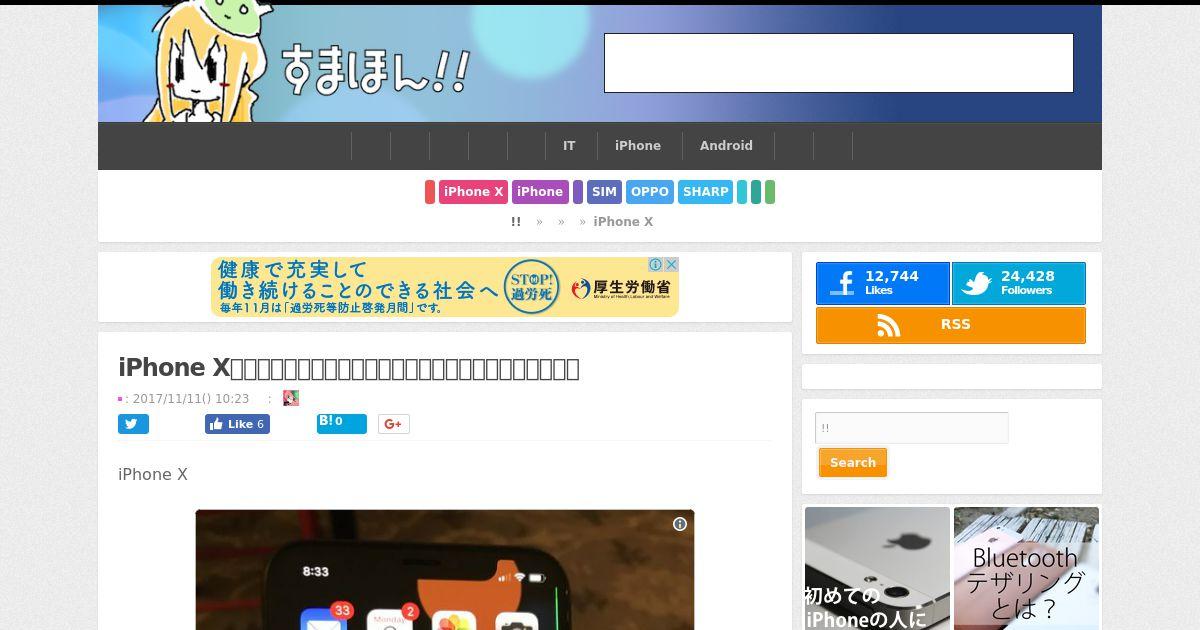Click the empty white header ad box
Screen dimensions: 1200x630
click(x=839, y=63)
